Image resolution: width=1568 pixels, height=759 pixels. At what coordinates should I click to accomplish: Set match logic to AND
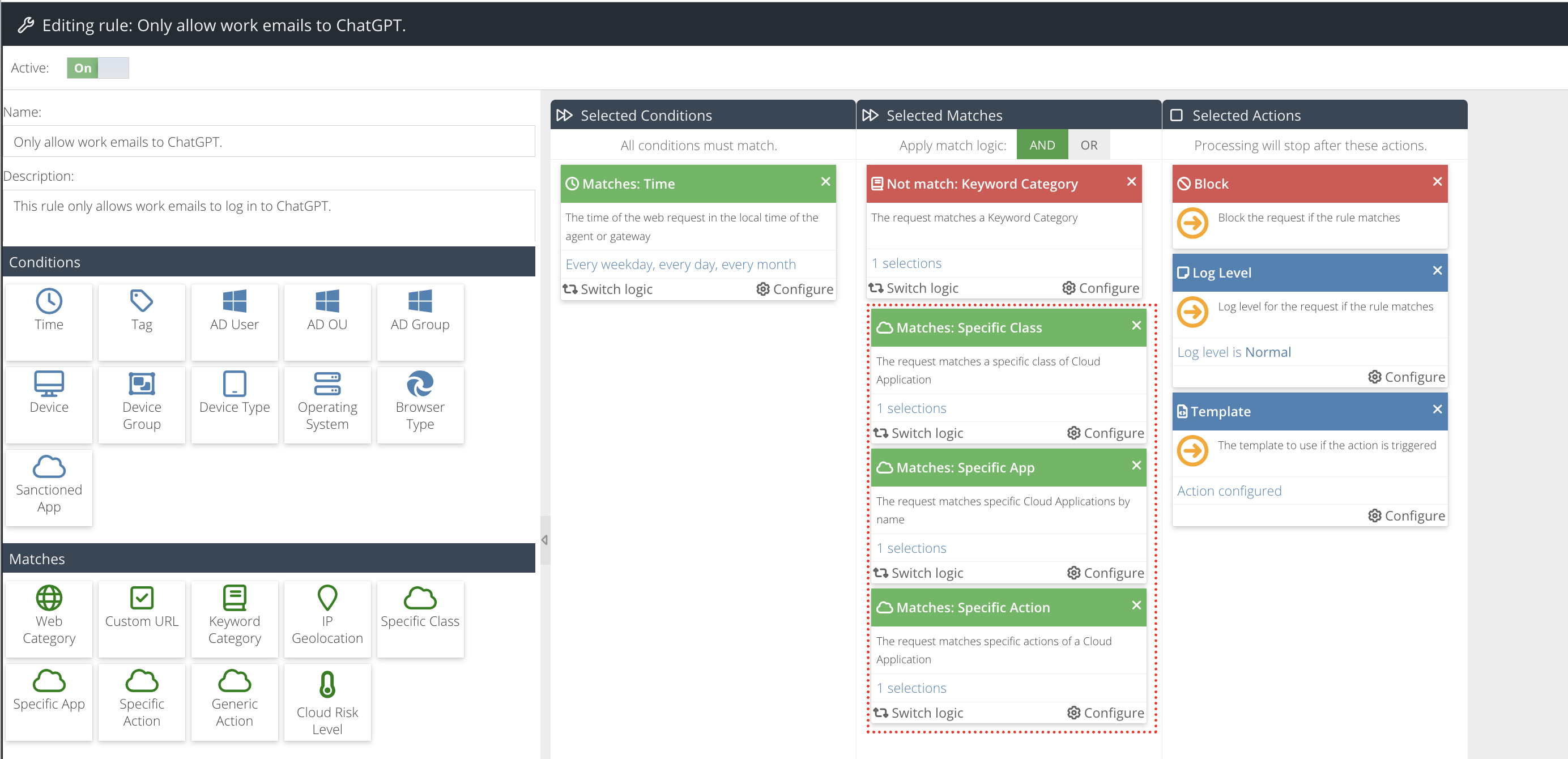point(1042,145)
